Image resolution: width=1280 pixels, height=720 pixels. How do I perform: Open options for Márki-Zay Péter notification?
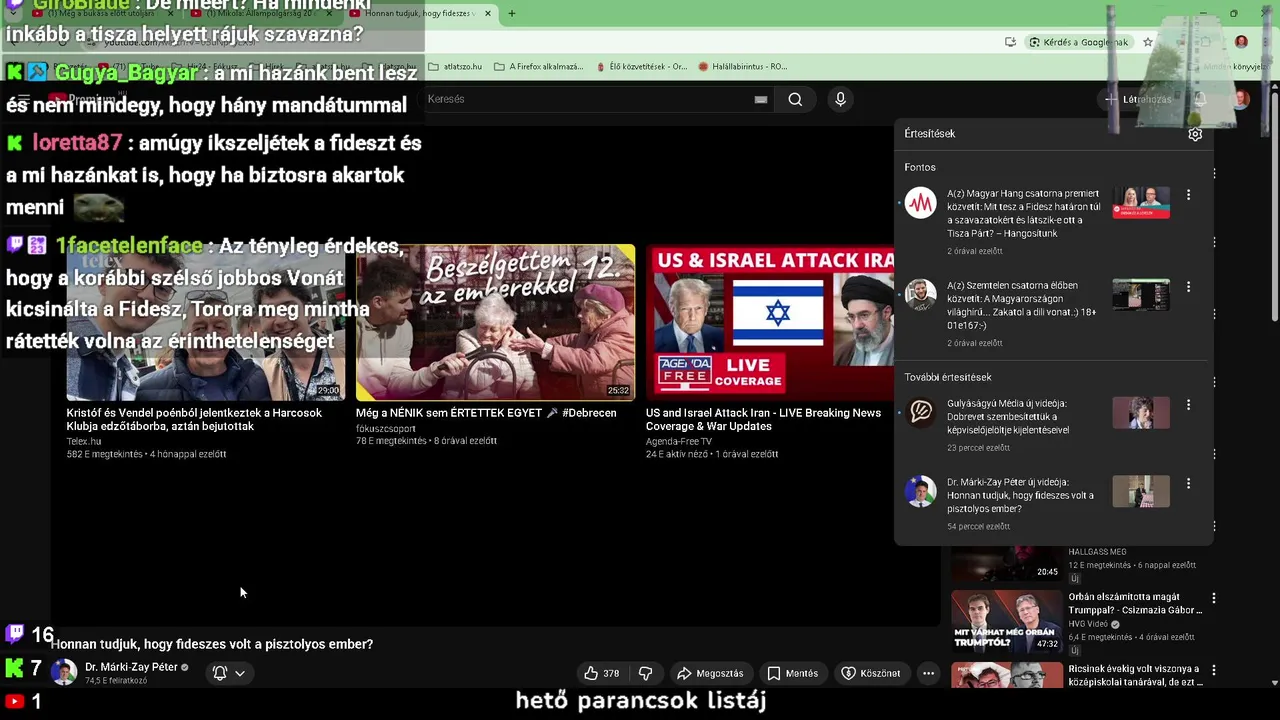pos(1188,483)
